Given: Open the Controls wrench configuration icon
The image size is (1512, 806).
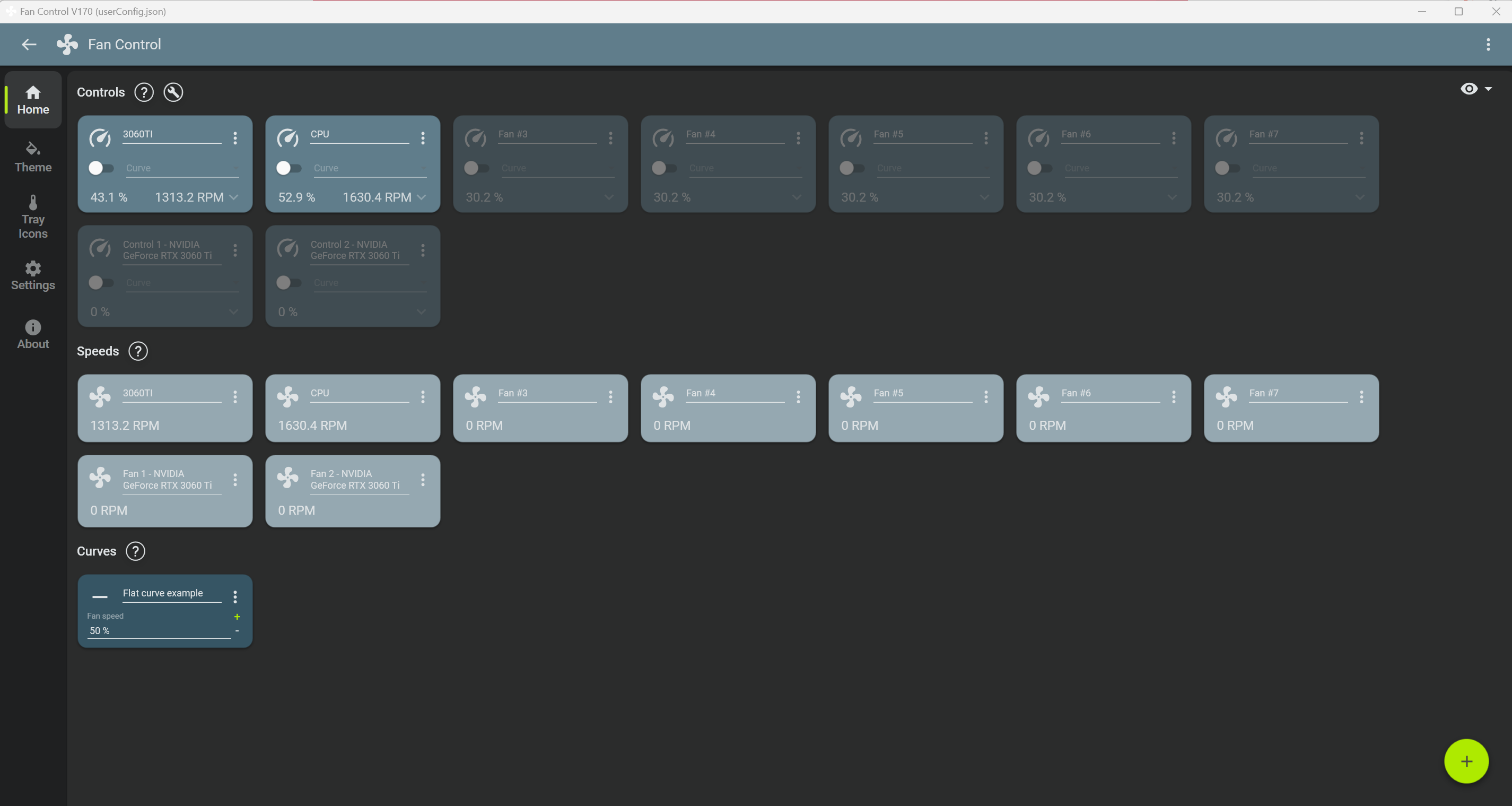Looking at the screenshot, I should pyautogui.click(x=173, y=92).
